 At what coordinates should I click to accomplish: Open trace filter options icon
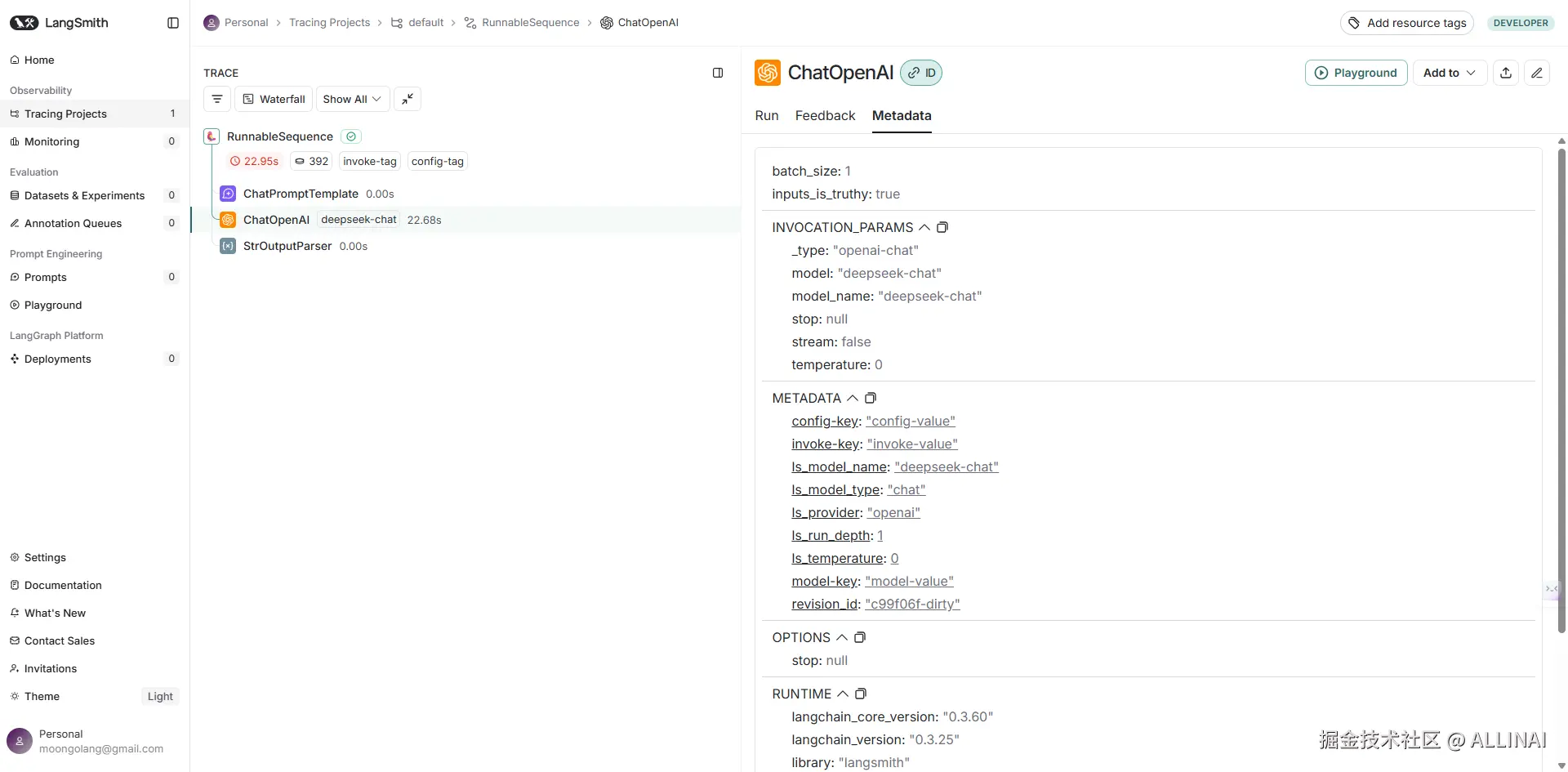pos(217,99)
